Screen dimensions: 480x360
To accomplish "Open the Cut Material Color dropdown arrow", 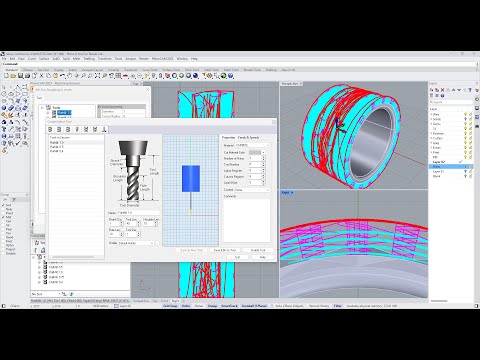I will (263, 152).
